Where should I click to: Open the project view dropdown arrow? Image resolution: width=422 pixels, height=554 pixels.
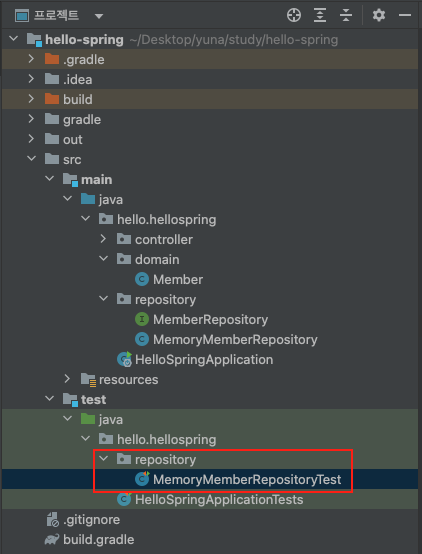[x=99, y=16]
